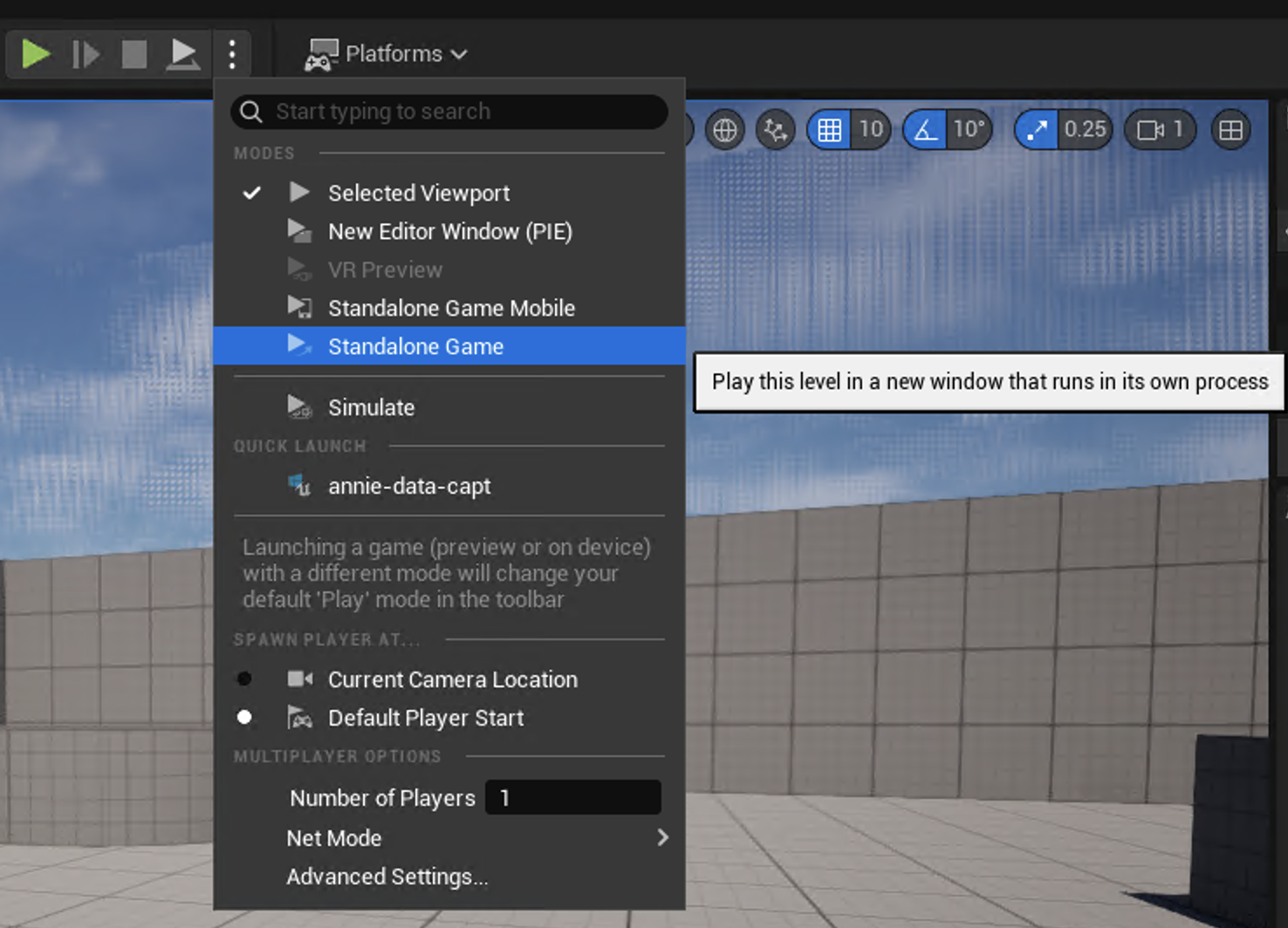The height and width of the screenshot is (928, 1288).
Task: Open the Platforms dropdown
Action: click(387, 53)
